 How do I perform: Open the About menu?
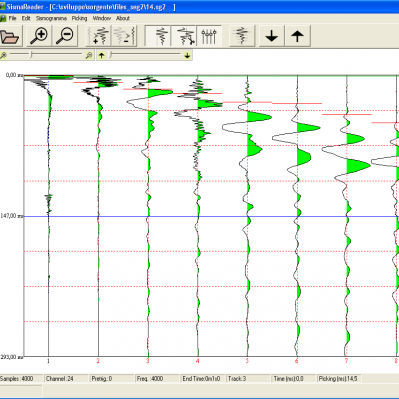pos(123,18)
